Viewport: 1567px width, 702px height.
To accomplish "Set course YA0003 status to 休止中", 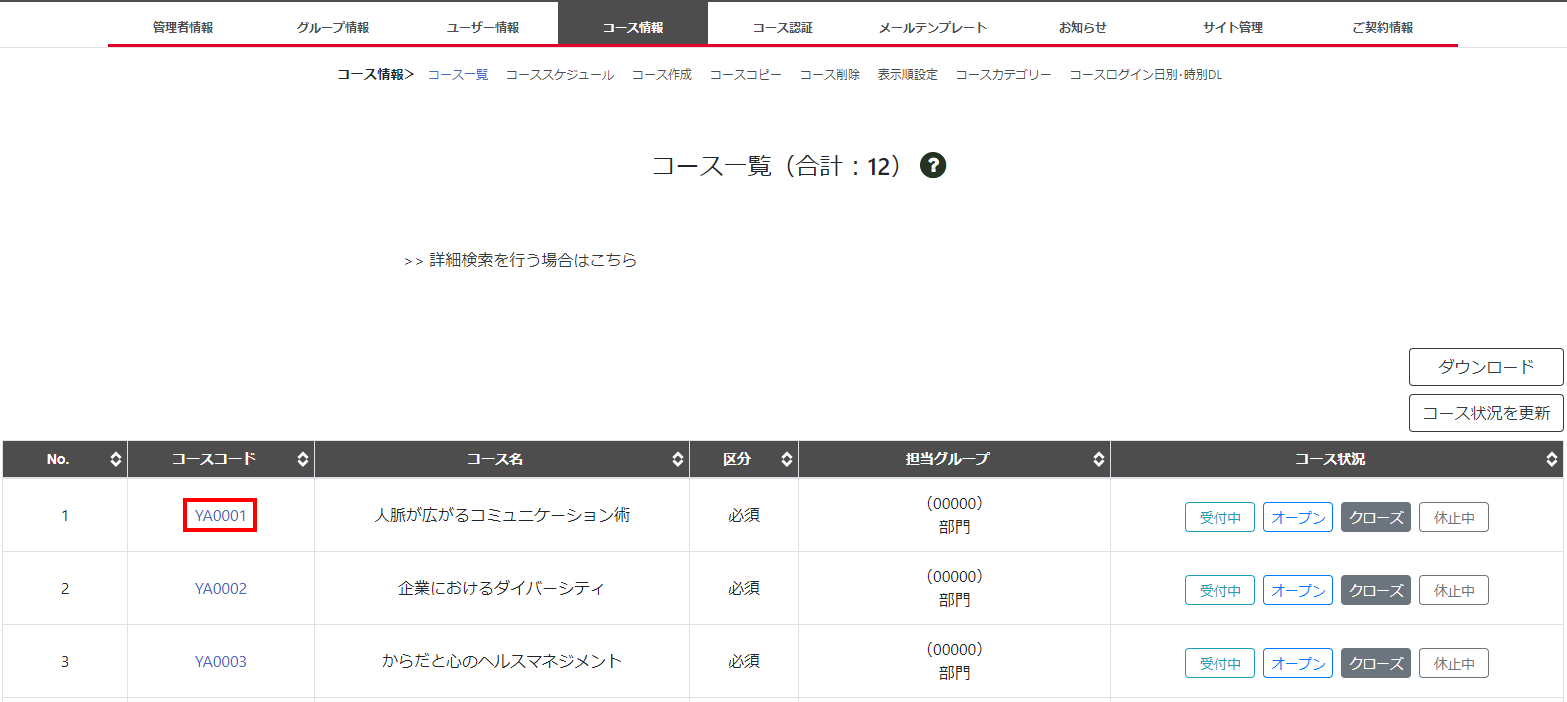I will 1453,664.
